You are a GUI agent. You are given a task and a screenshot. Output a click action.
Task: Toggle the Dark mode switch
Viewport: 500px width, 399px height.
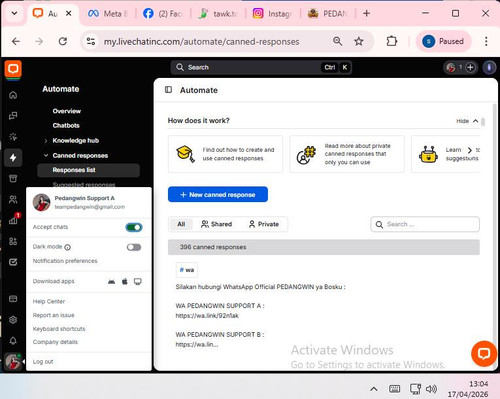click(134, 247)
